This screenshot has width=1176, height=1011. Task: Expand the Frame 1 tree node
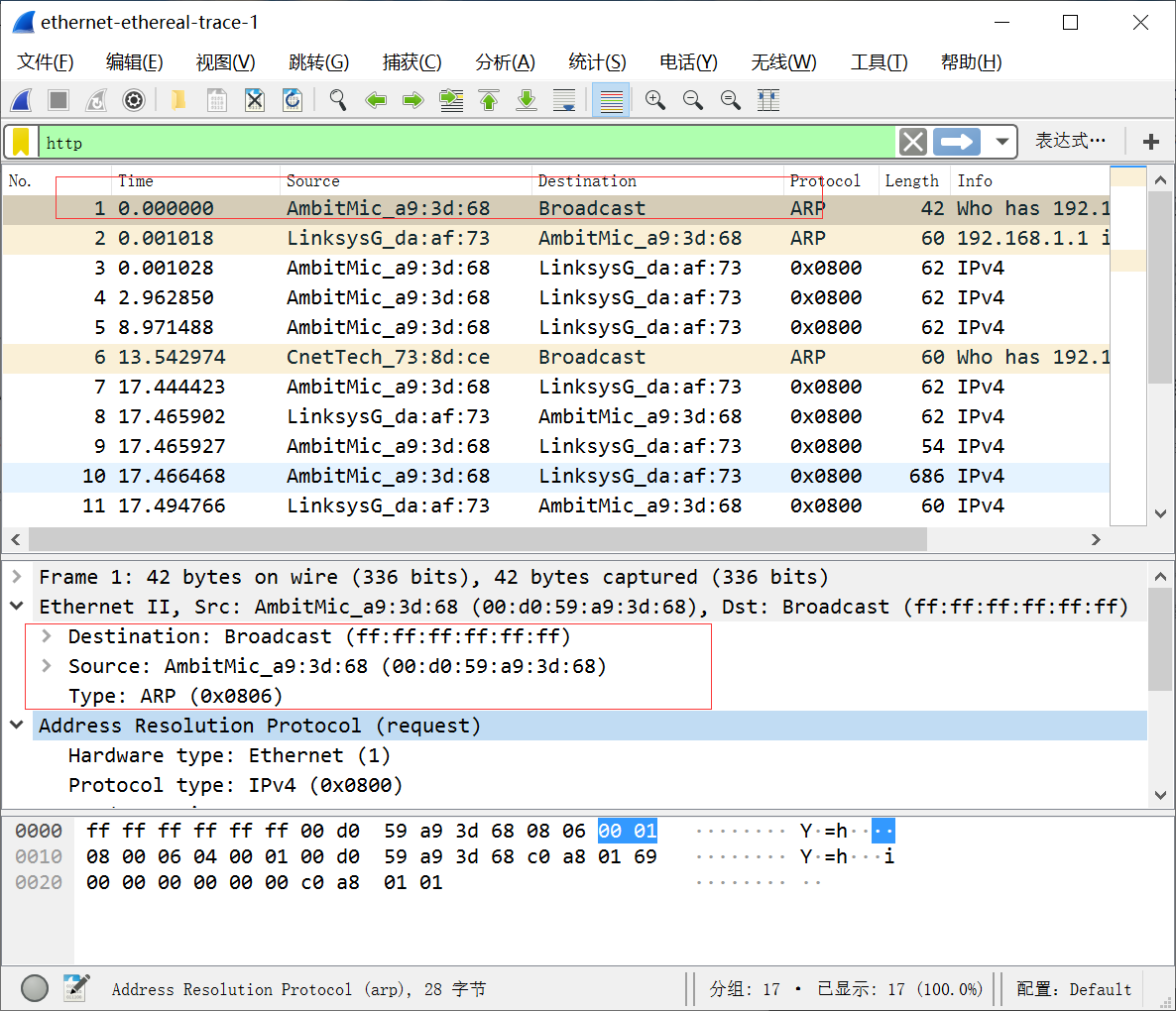click(x=17, y=576)
